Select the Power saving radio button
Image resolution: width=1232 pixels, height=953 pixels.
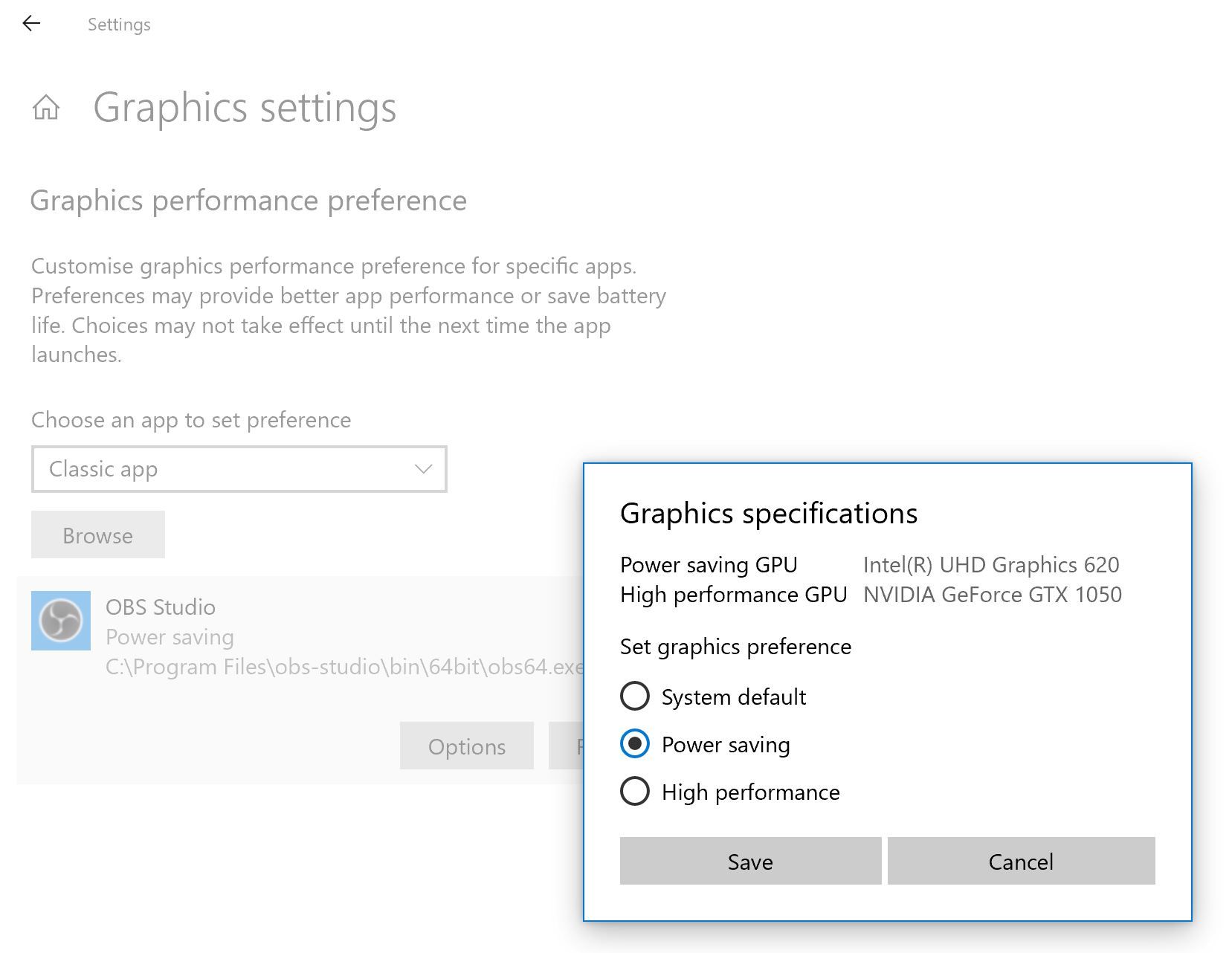(634, 744)
